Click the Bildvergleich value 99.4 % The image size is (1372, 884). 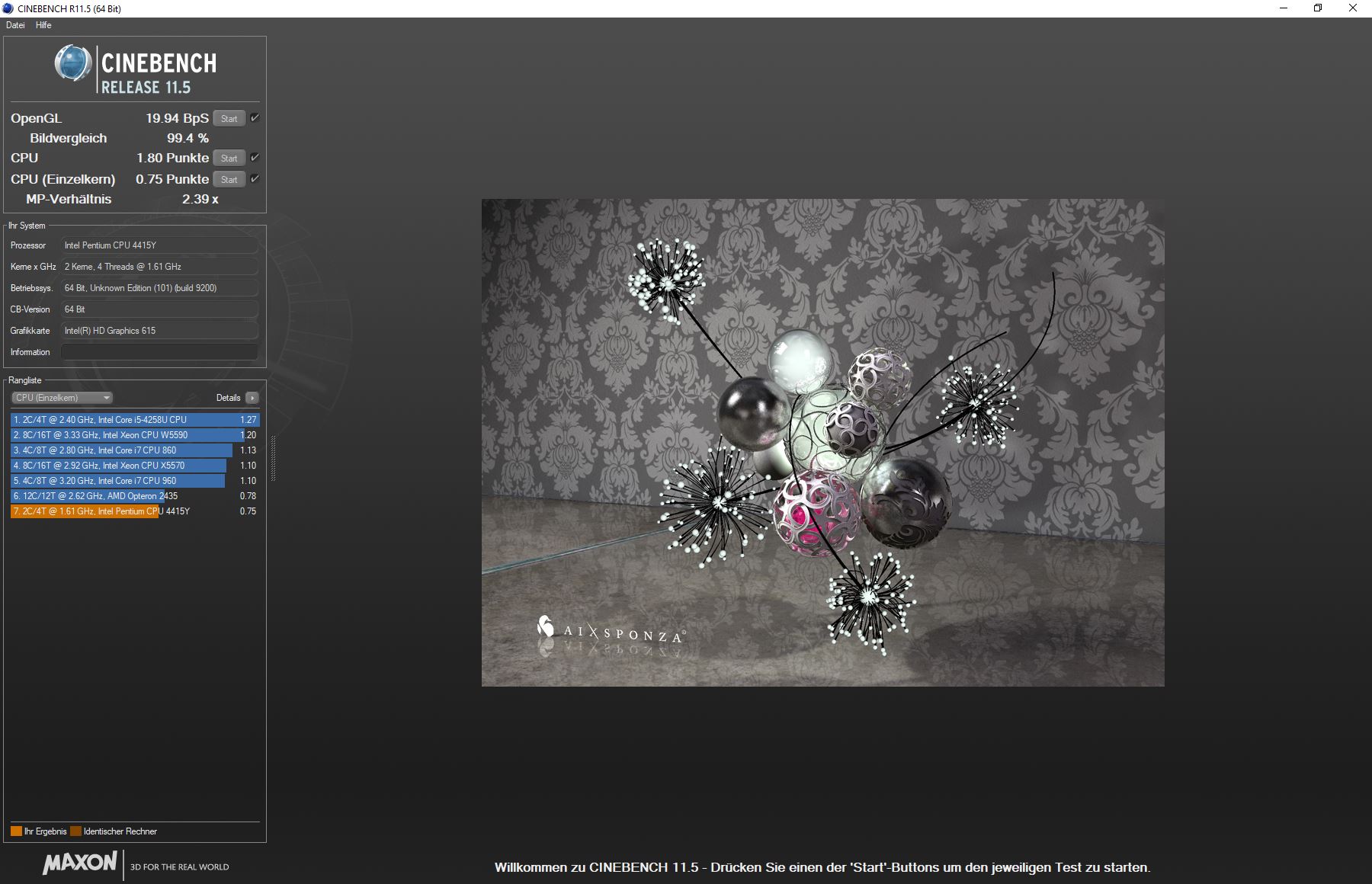click(188, 138)
